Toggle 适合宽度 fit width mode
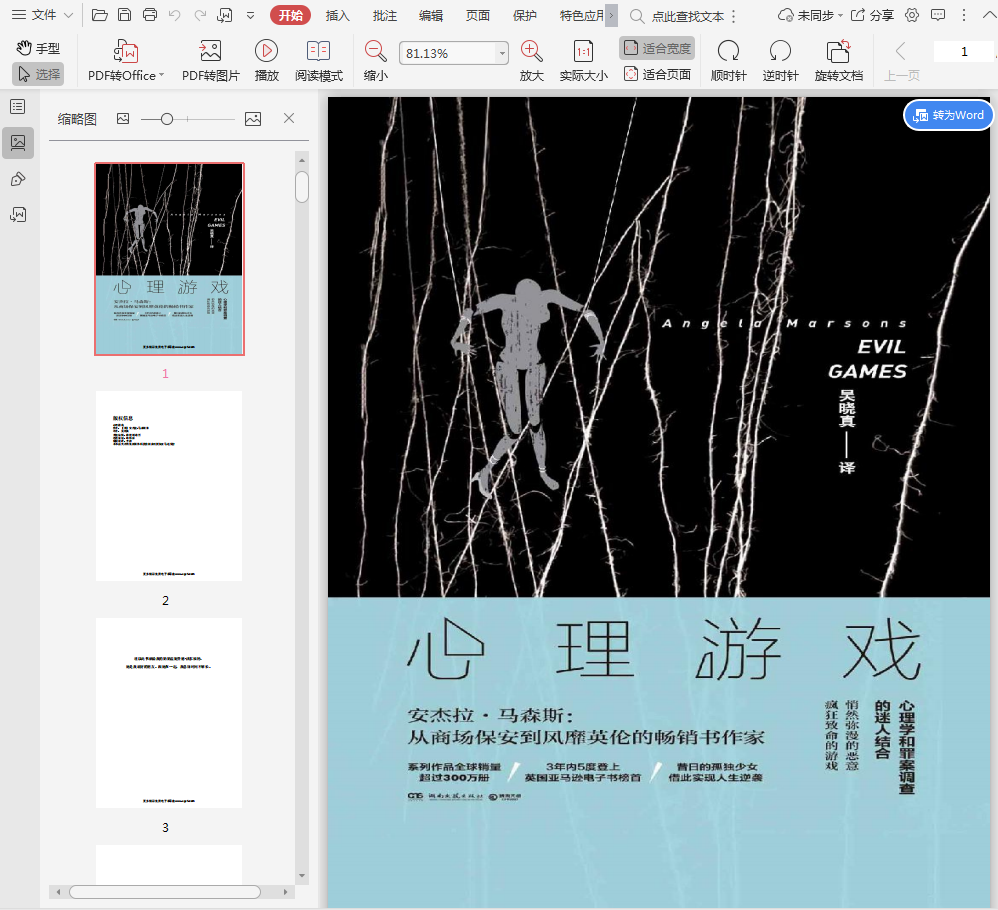The image size is (998, 910). pos(657,48)
